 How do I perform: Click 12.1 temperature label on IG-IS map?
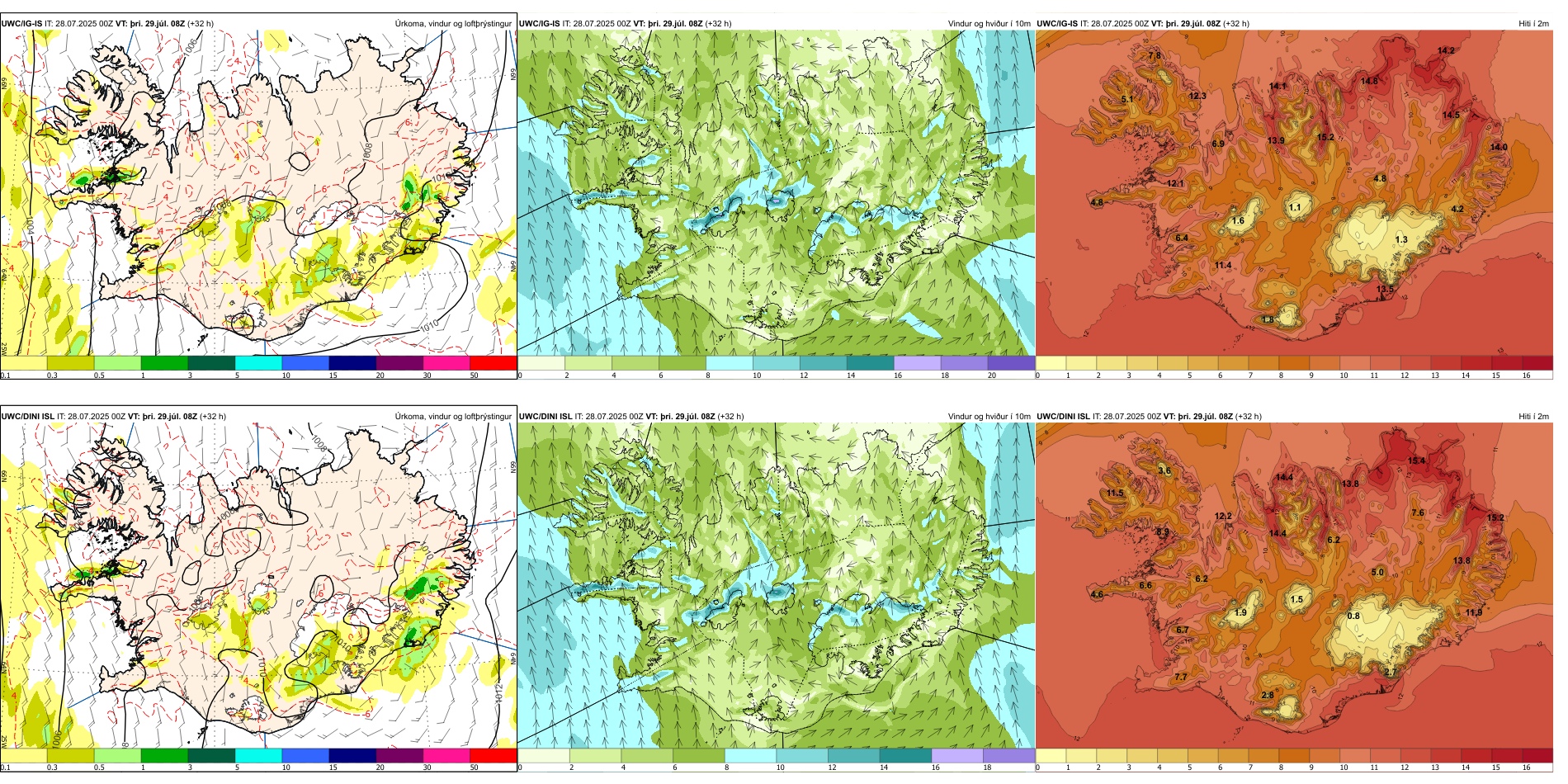click(1175, 183)
